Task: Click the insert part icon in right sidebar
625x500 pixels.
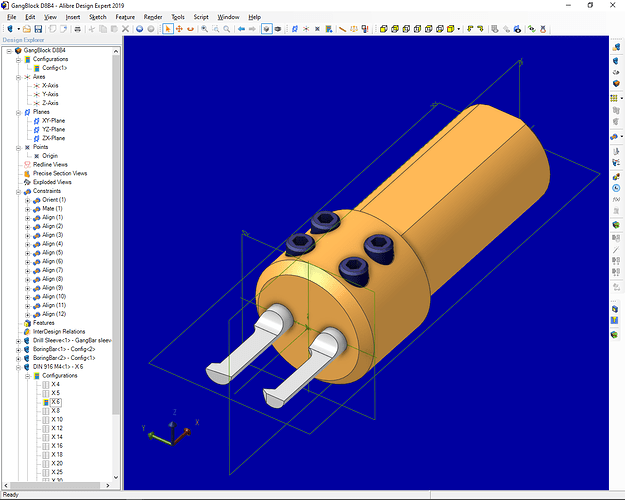Action: [x=616, y=47]
